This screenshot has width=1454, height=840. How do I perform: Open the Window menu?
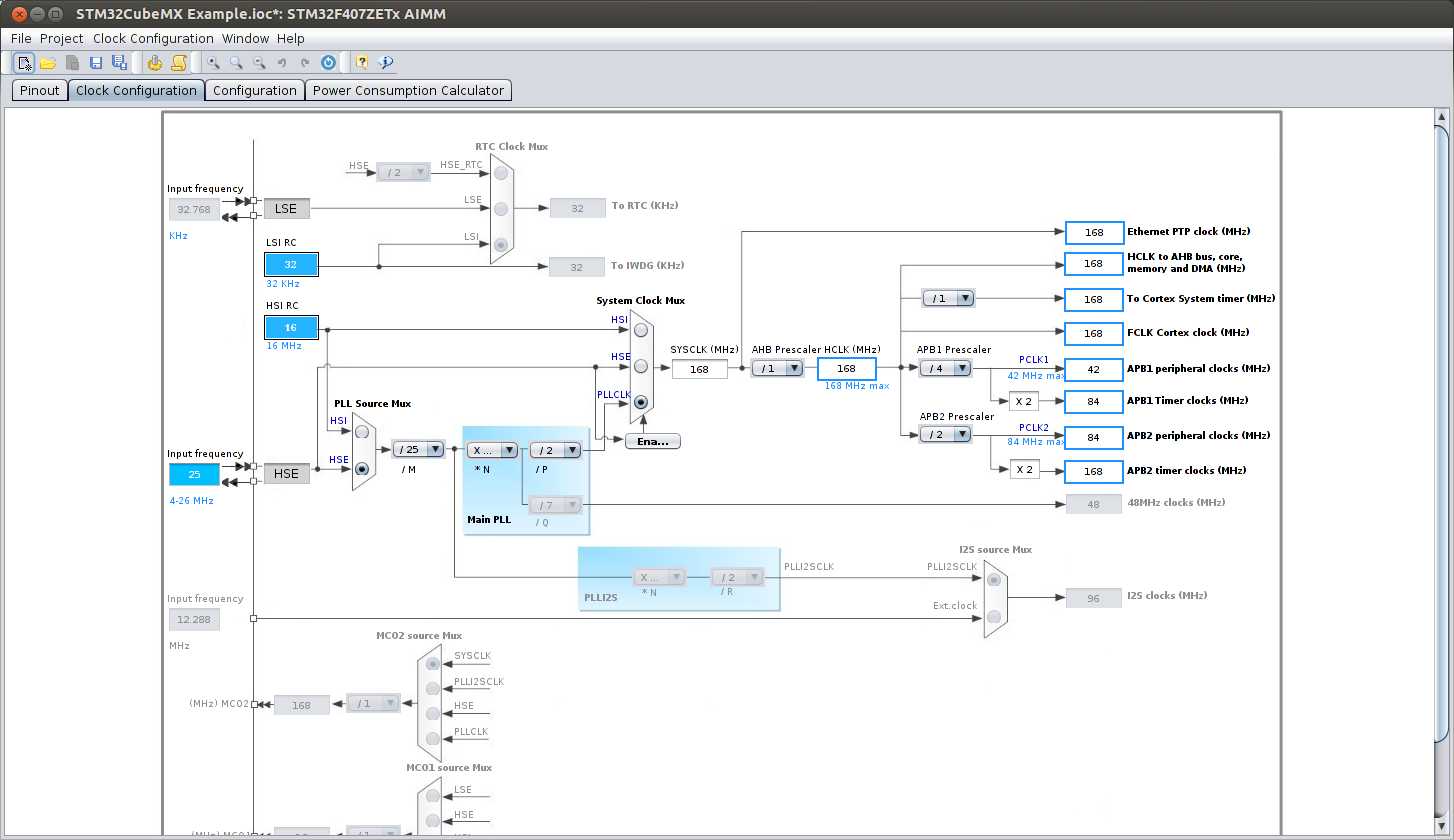245,38
